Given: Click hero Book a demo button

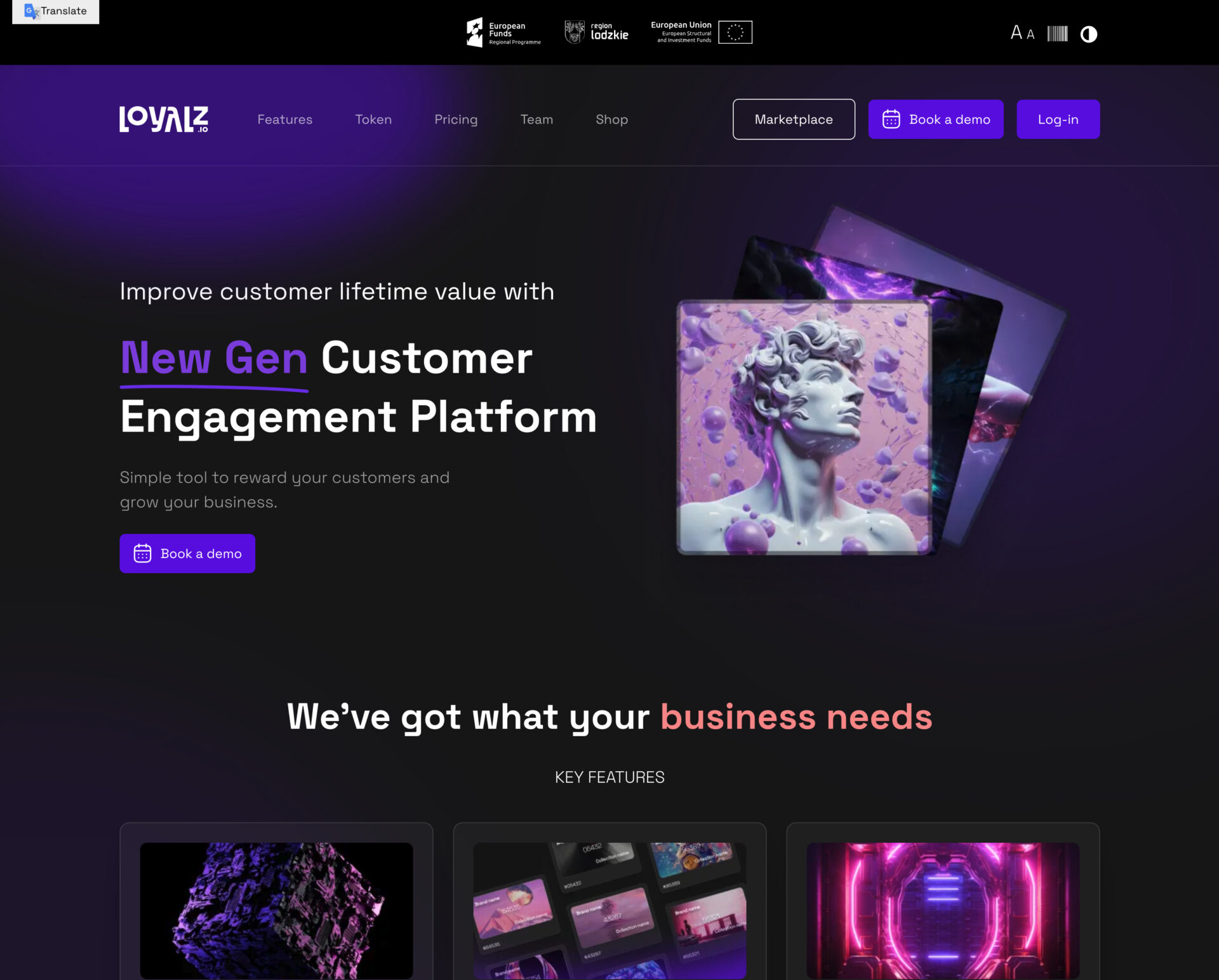Looking at the screenshot, I should pos(187,553).
